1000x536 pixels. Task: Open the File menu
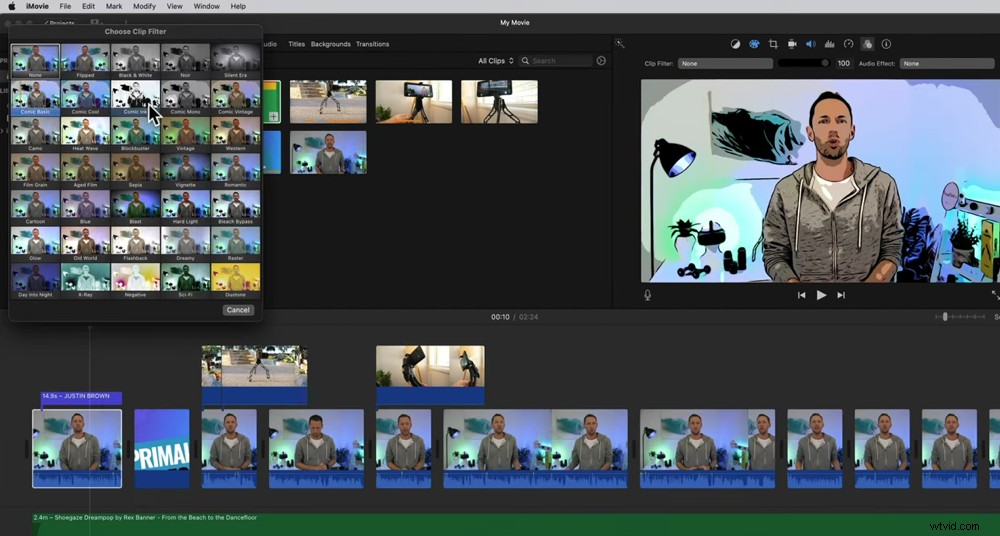coord(65,6)
